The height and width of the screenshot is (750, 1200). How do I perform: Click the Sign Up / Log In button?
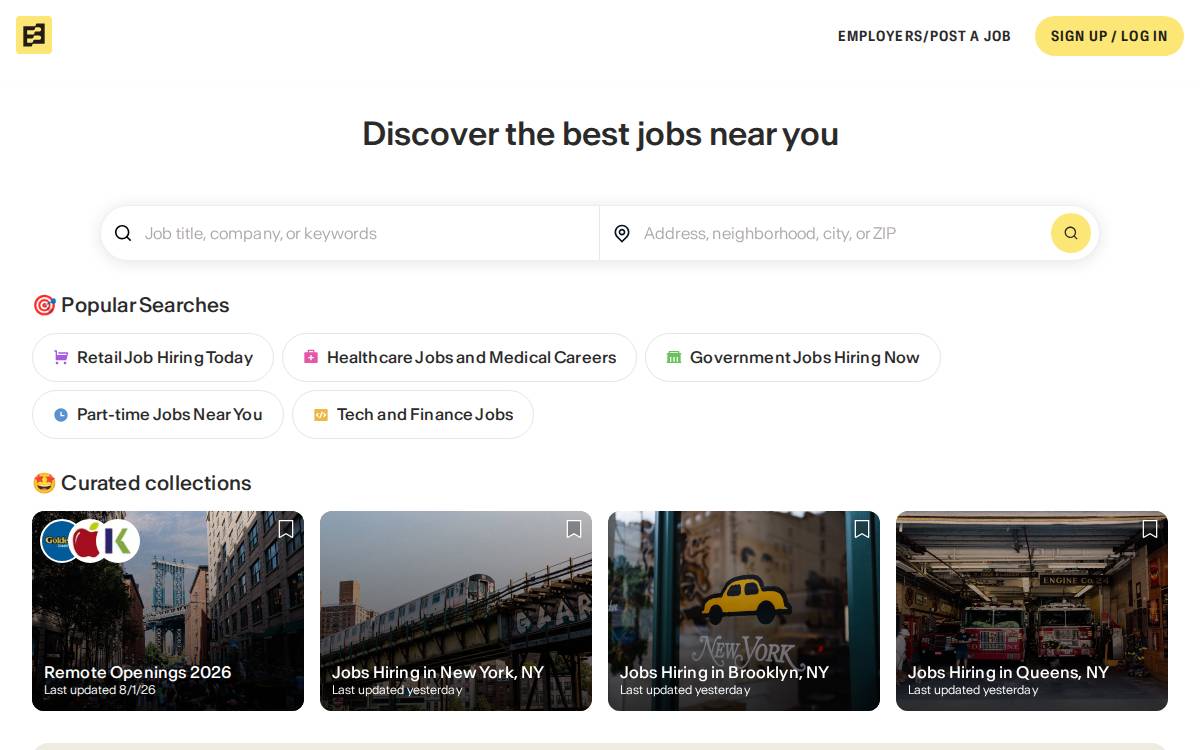tap(1109, 36)
